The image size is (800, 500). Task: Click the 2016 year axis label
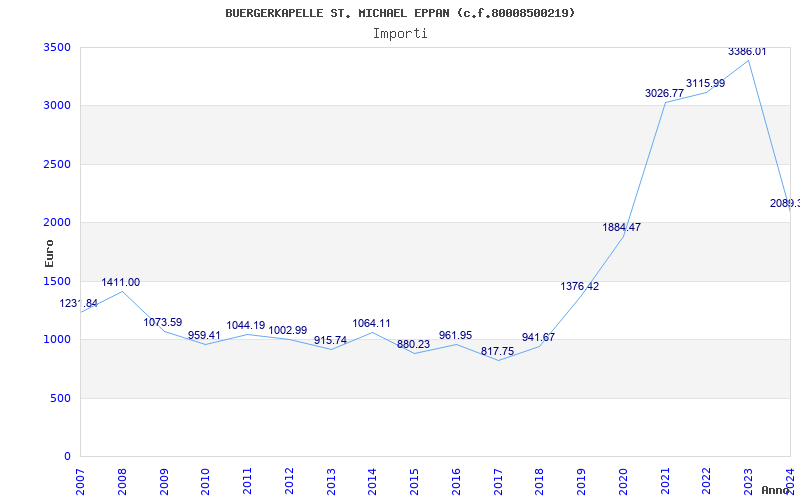point(456,482)
